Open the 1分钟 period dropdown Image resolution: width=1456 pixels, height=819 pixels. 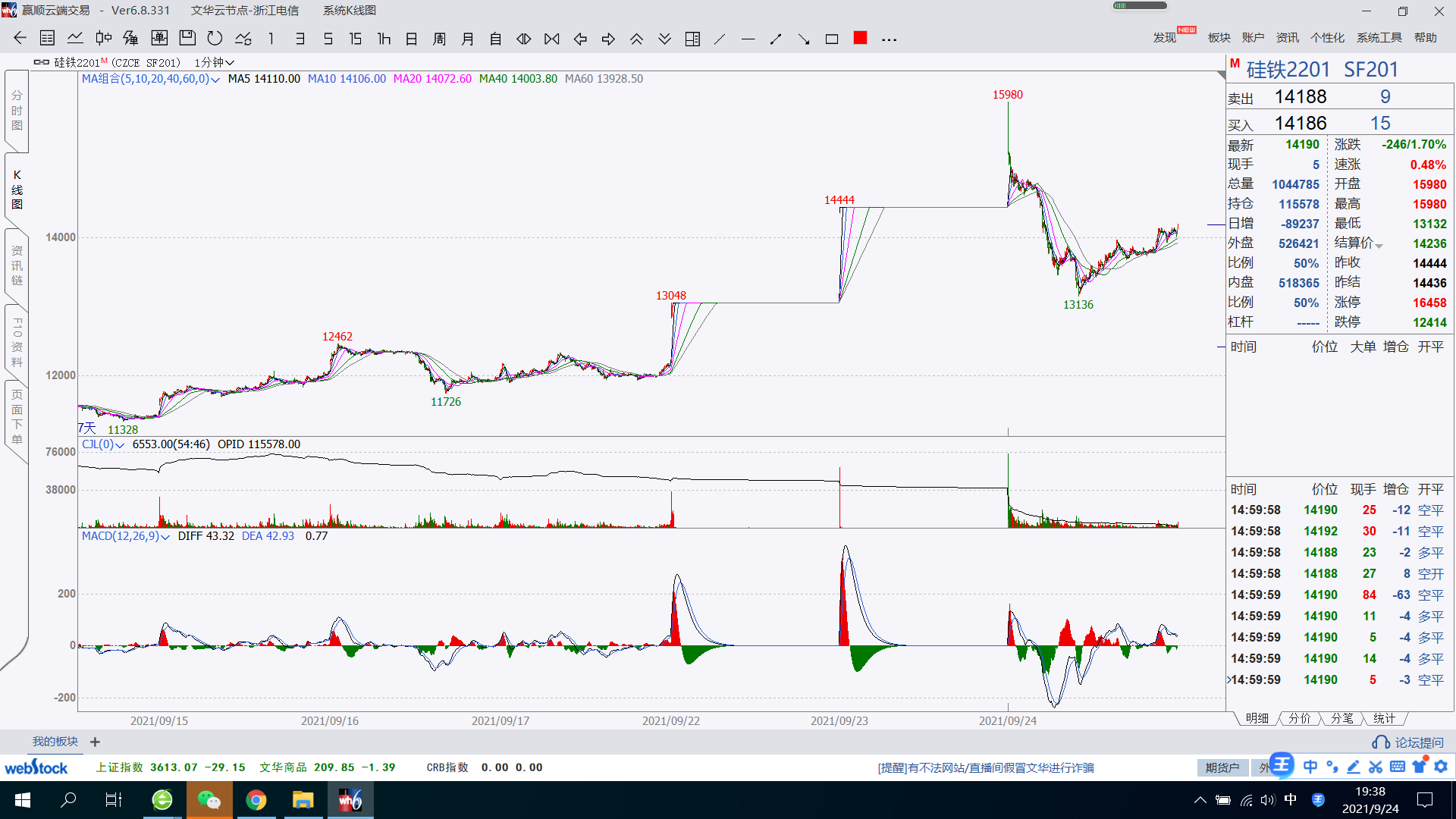214,62
